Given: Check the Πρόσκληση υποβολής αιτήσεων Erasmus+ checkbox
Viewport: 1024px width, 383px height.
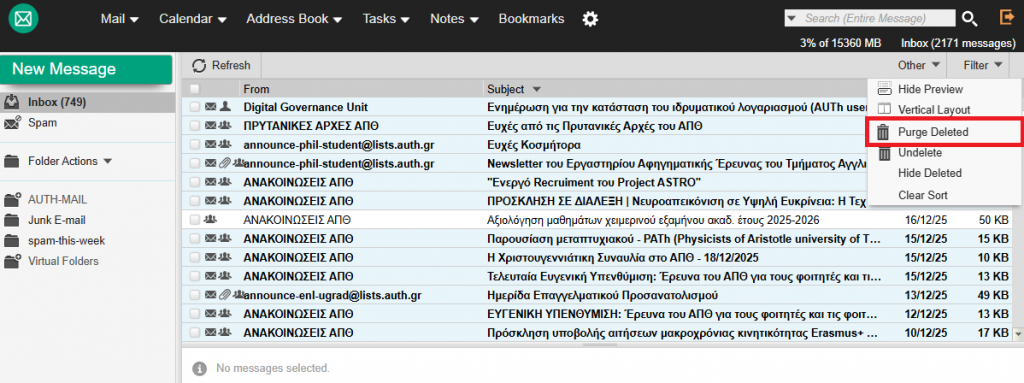Looking at the screenshot, I should coord(195,333).
